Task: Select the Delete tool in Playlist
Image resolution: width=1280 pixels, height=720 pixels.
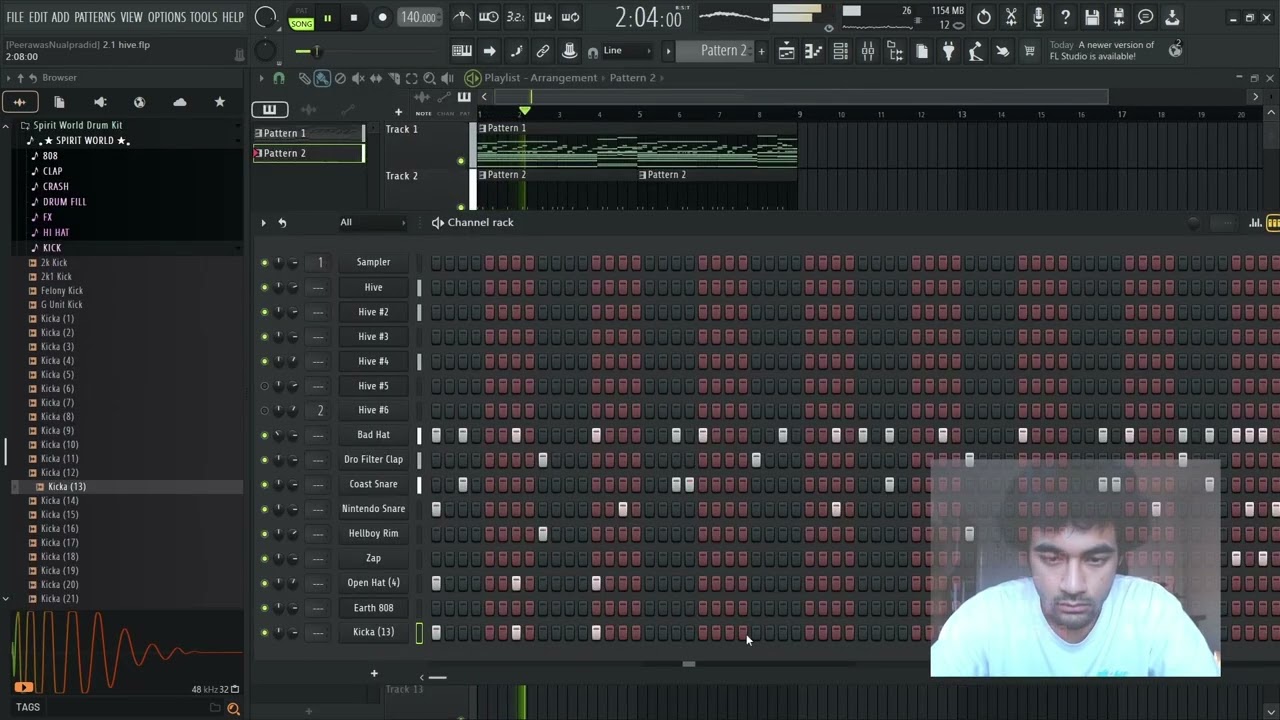Action: [x=340, y=78]
